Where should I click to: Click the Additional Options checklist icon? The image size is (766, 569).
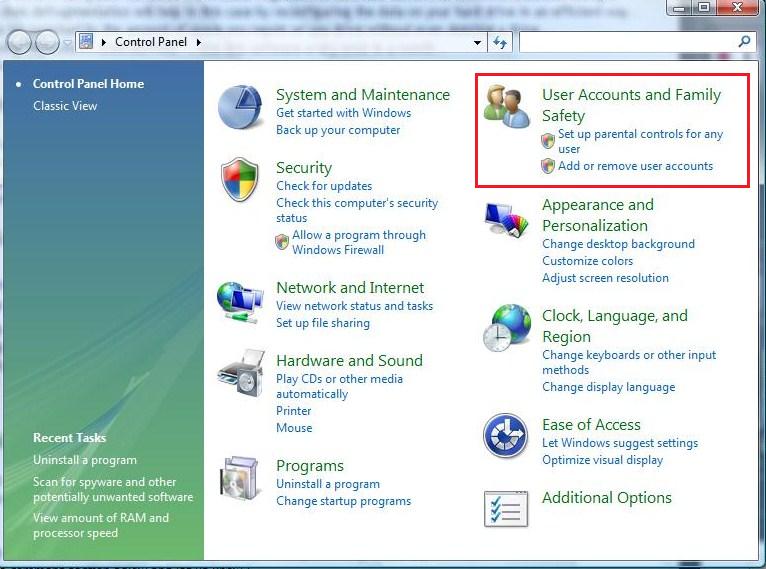point(506,509)
